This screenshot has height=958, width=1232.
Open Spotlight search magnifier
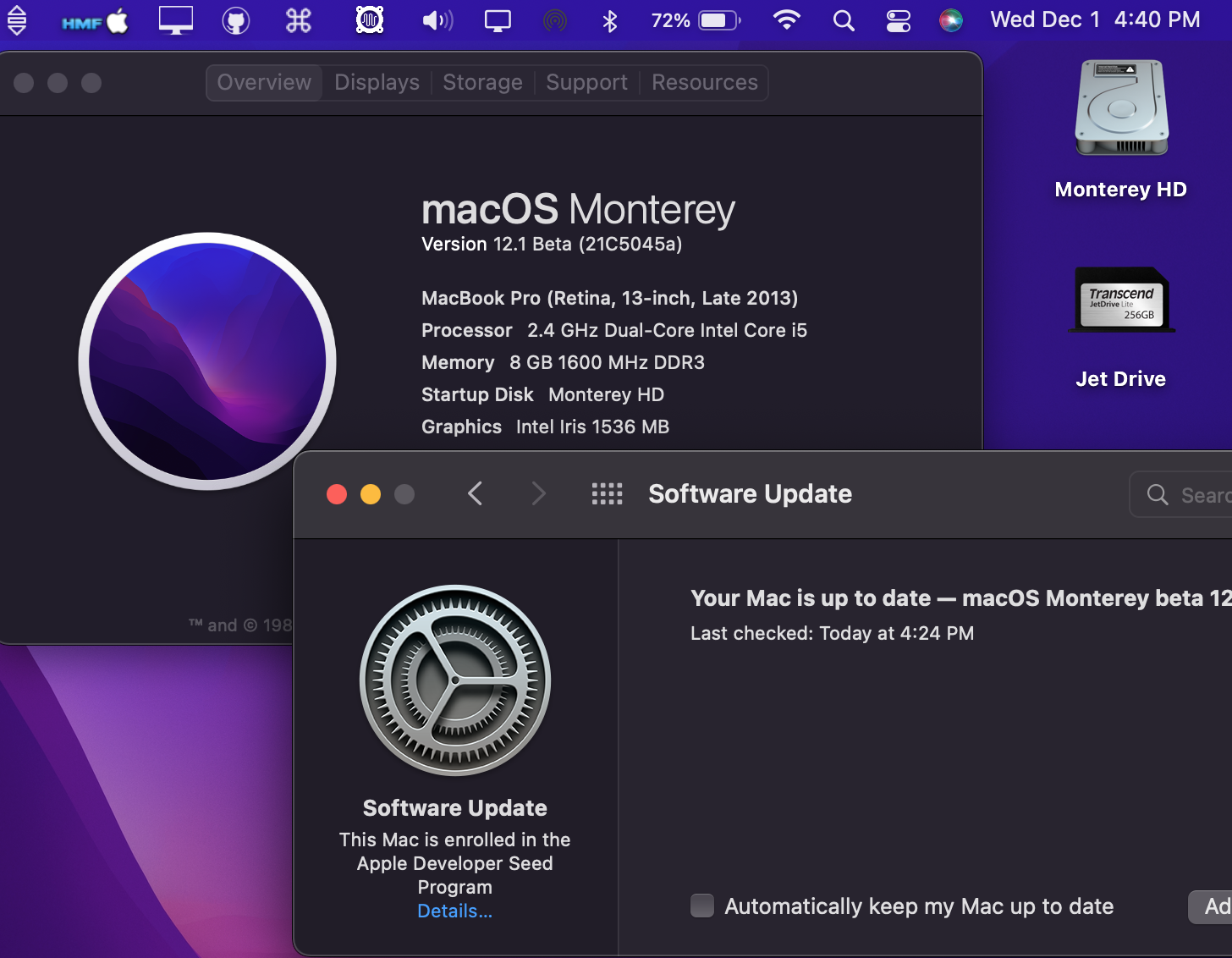point(844,20)
